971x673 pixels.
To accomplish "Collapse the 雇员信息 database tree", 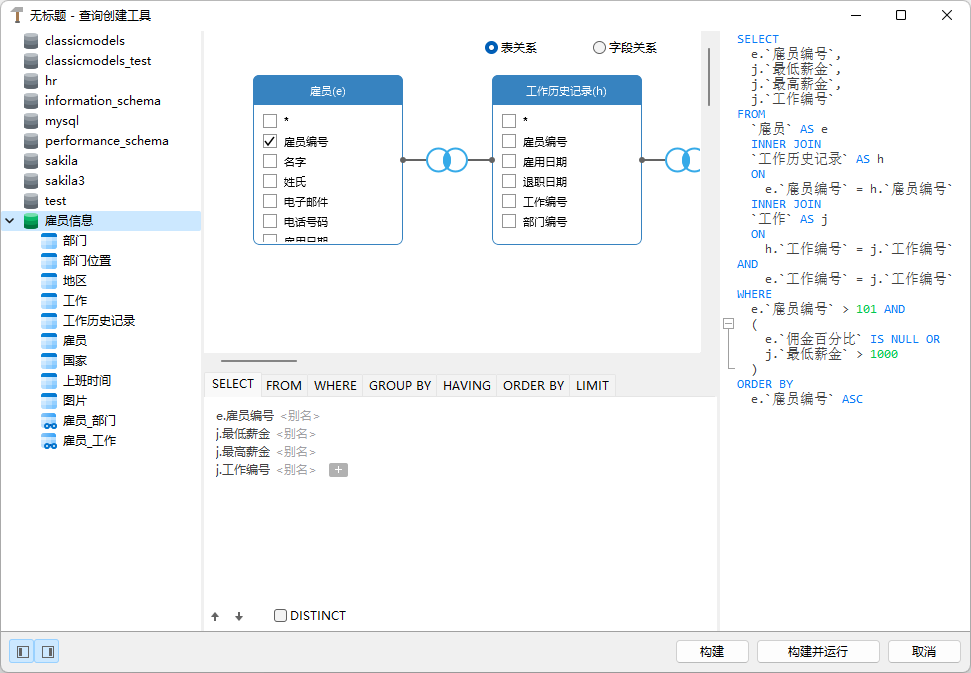I will coord(9,220).
